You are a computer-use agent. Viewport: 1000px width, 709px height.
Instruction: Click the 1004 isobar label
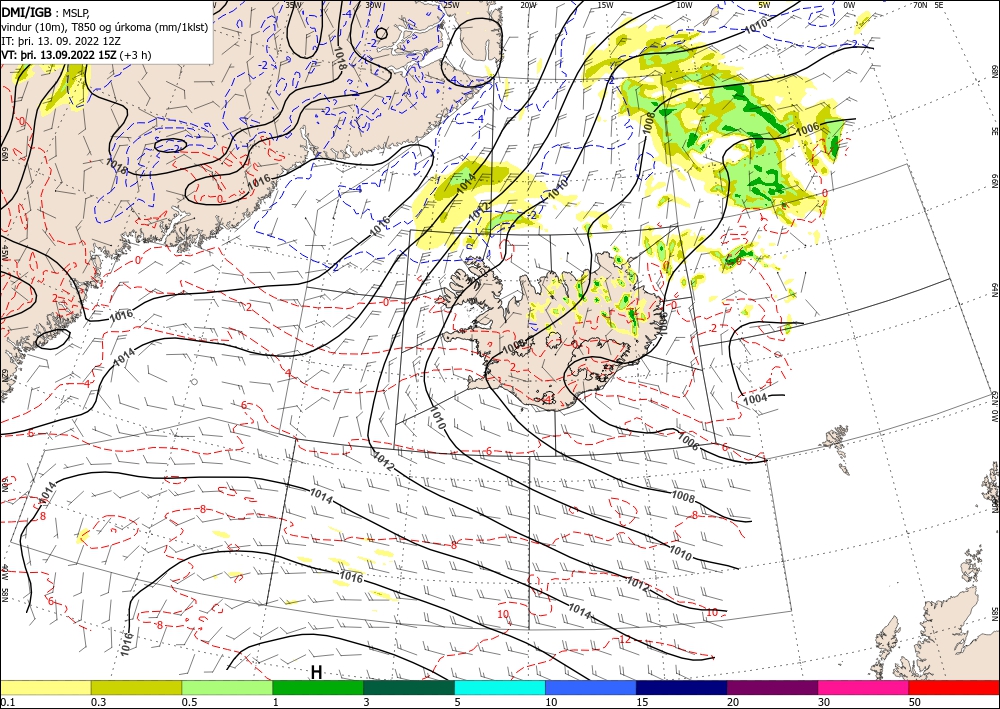click(x=756, y=398)
